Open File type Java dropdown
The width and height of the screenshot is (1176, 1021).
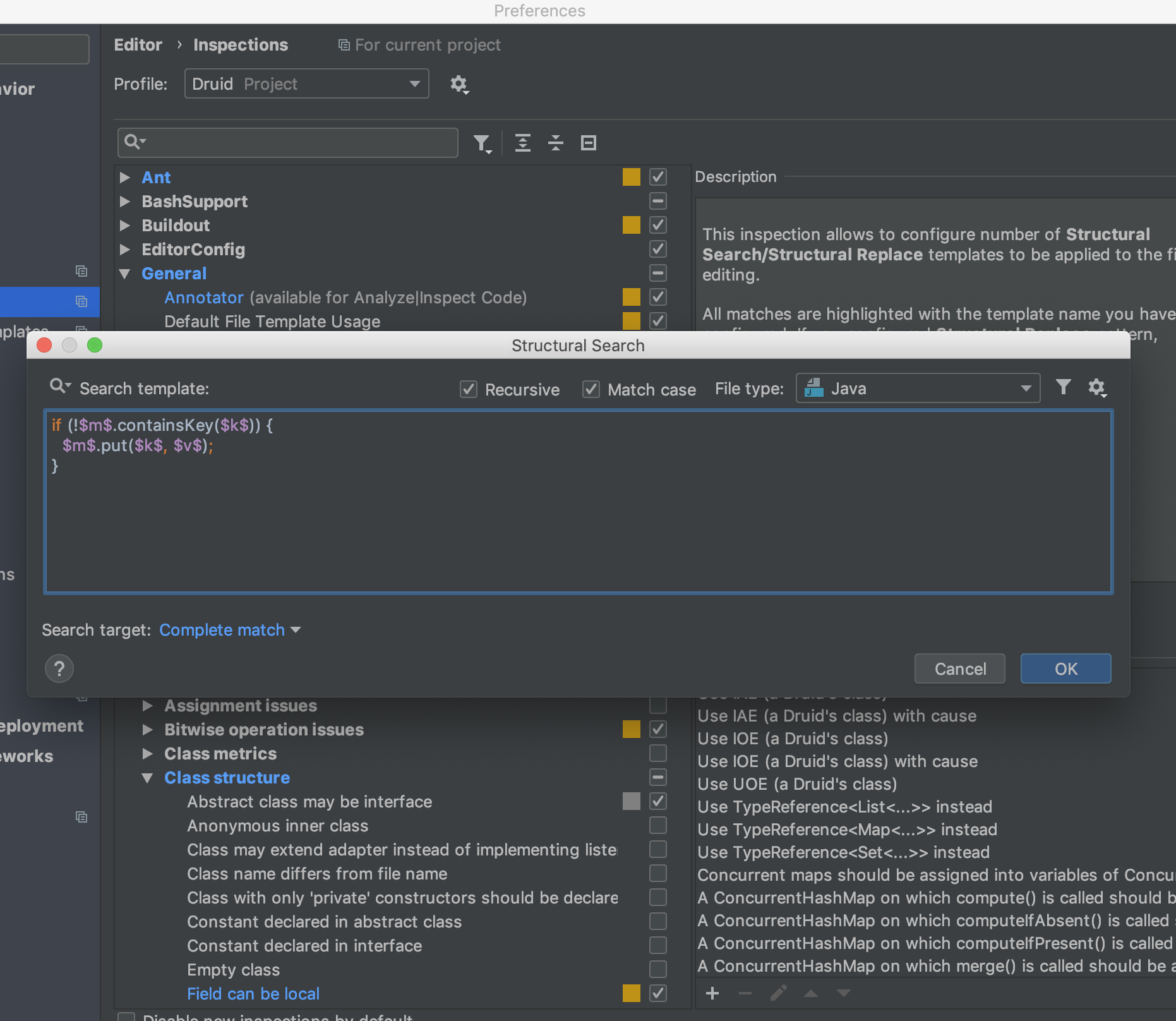[x=918, y=388]
